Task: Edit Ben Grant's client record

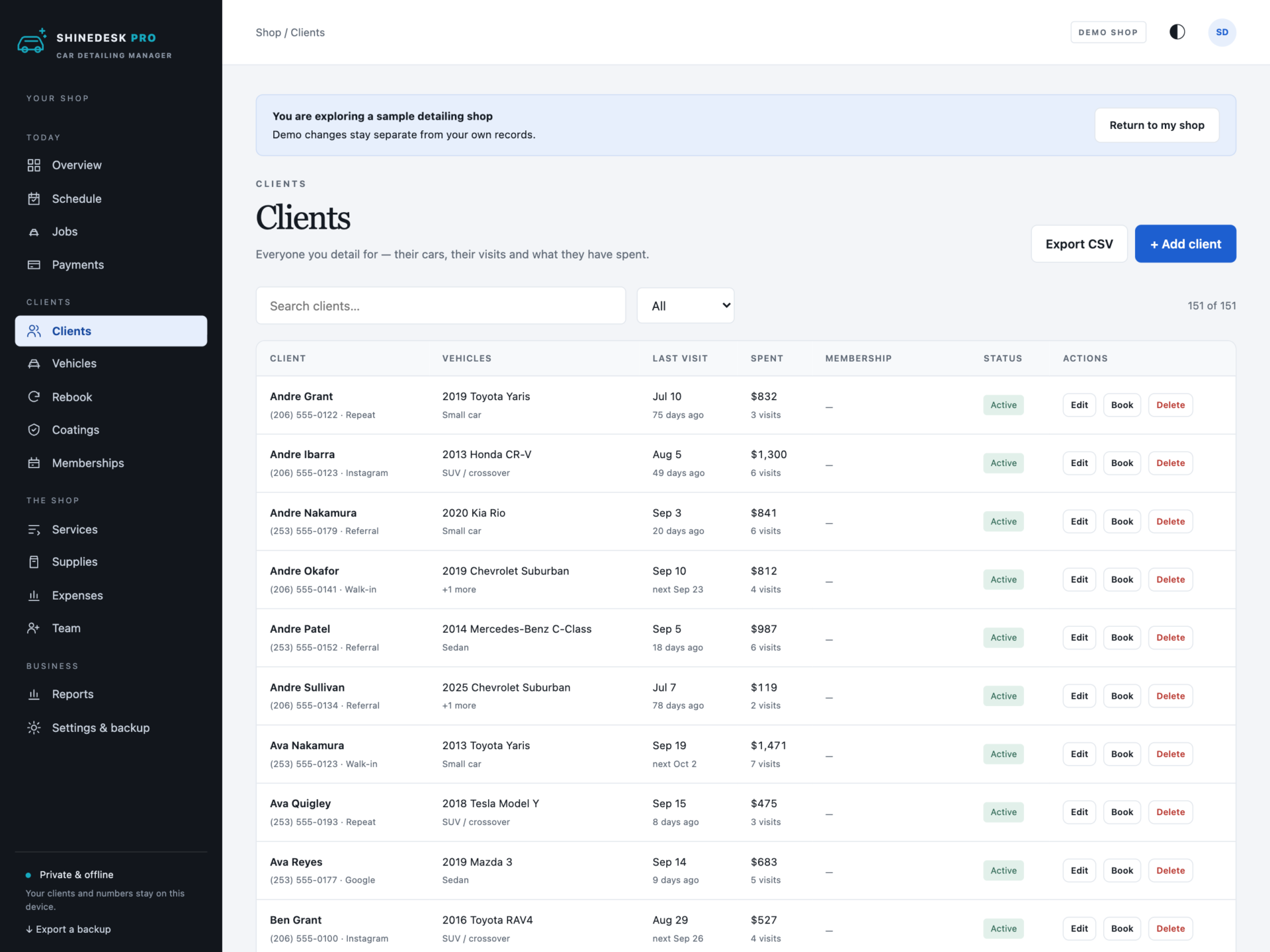Action: point(1079,929)
